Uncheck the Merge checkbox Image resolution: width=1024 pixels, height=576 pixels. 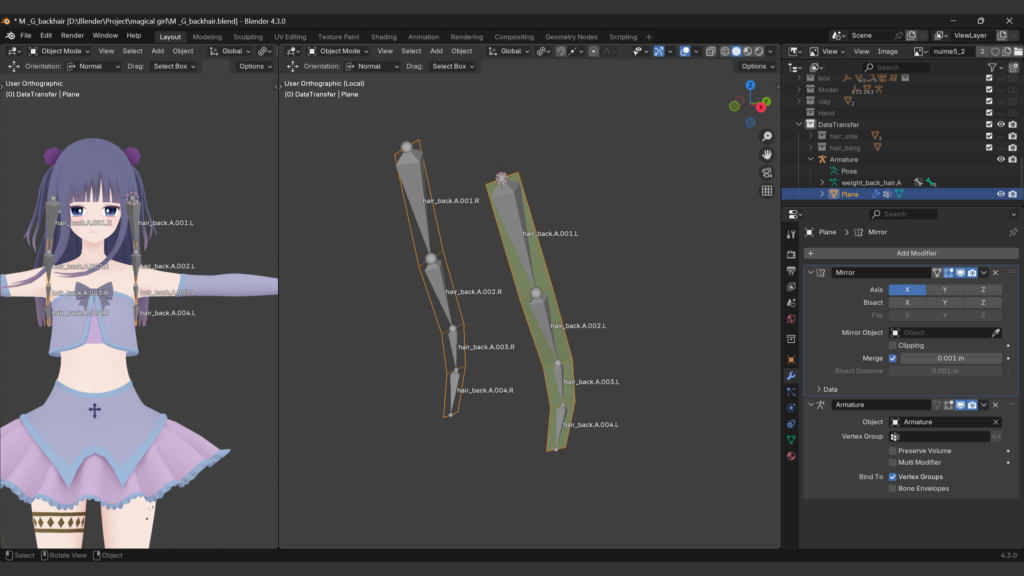click(893, 358)
